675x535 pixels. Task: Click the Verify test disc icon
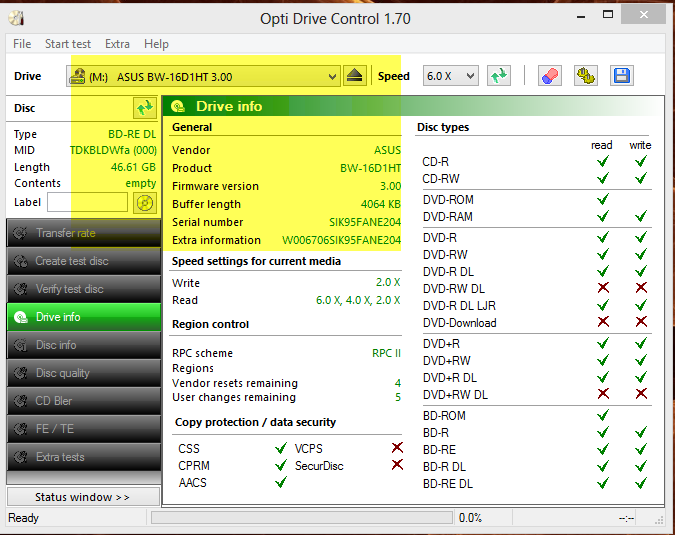click(20, 289)
